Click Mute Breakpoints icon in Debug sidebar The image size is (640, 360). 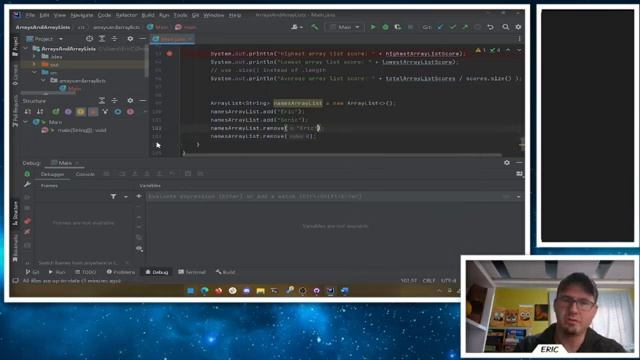coord(27,232)
